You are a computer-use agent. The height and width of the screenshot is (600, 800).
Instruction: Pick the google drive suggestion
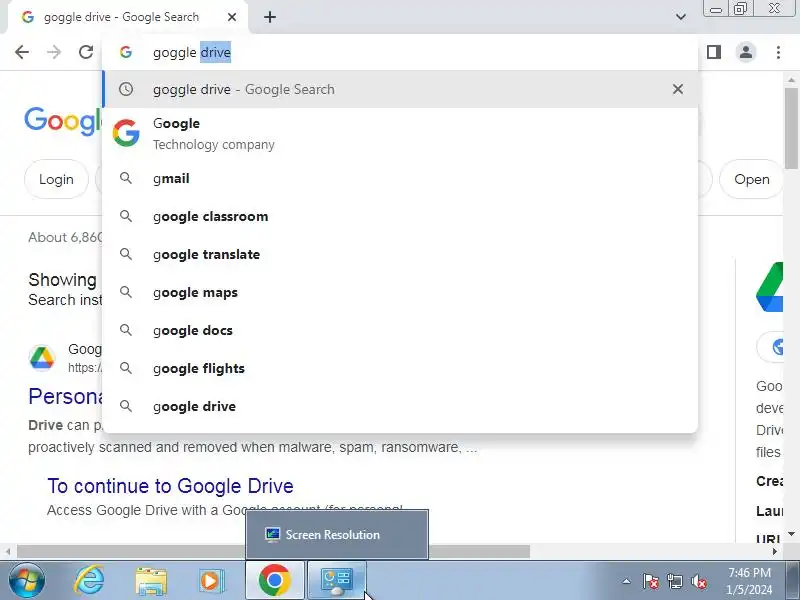[x=400, y=407]
